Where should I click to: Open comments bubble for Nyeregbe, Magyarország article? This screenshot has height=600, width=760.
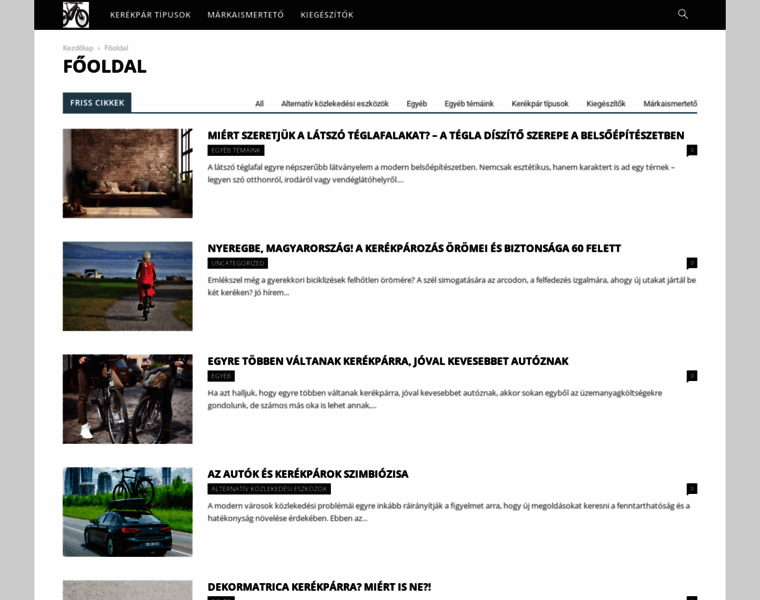(x=692, y=263)
